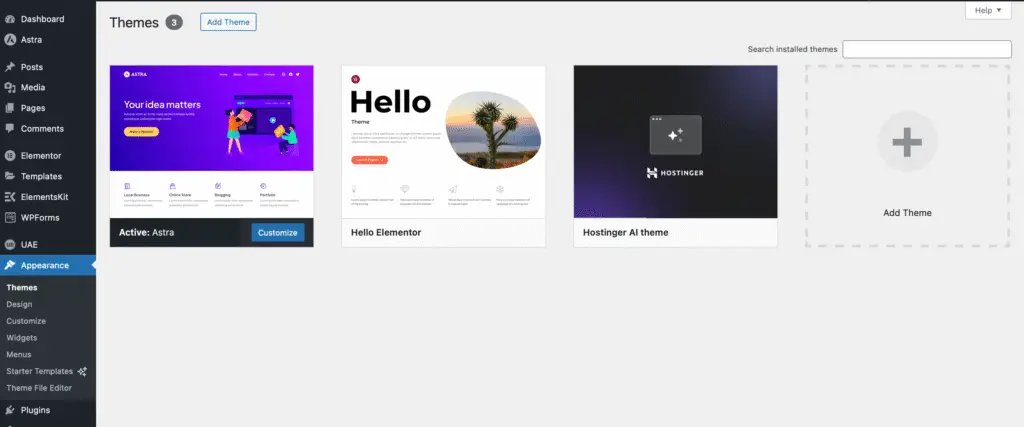Open Templates menu entry
Viewport: 1024px width, 427px height.
pos(48,176)
